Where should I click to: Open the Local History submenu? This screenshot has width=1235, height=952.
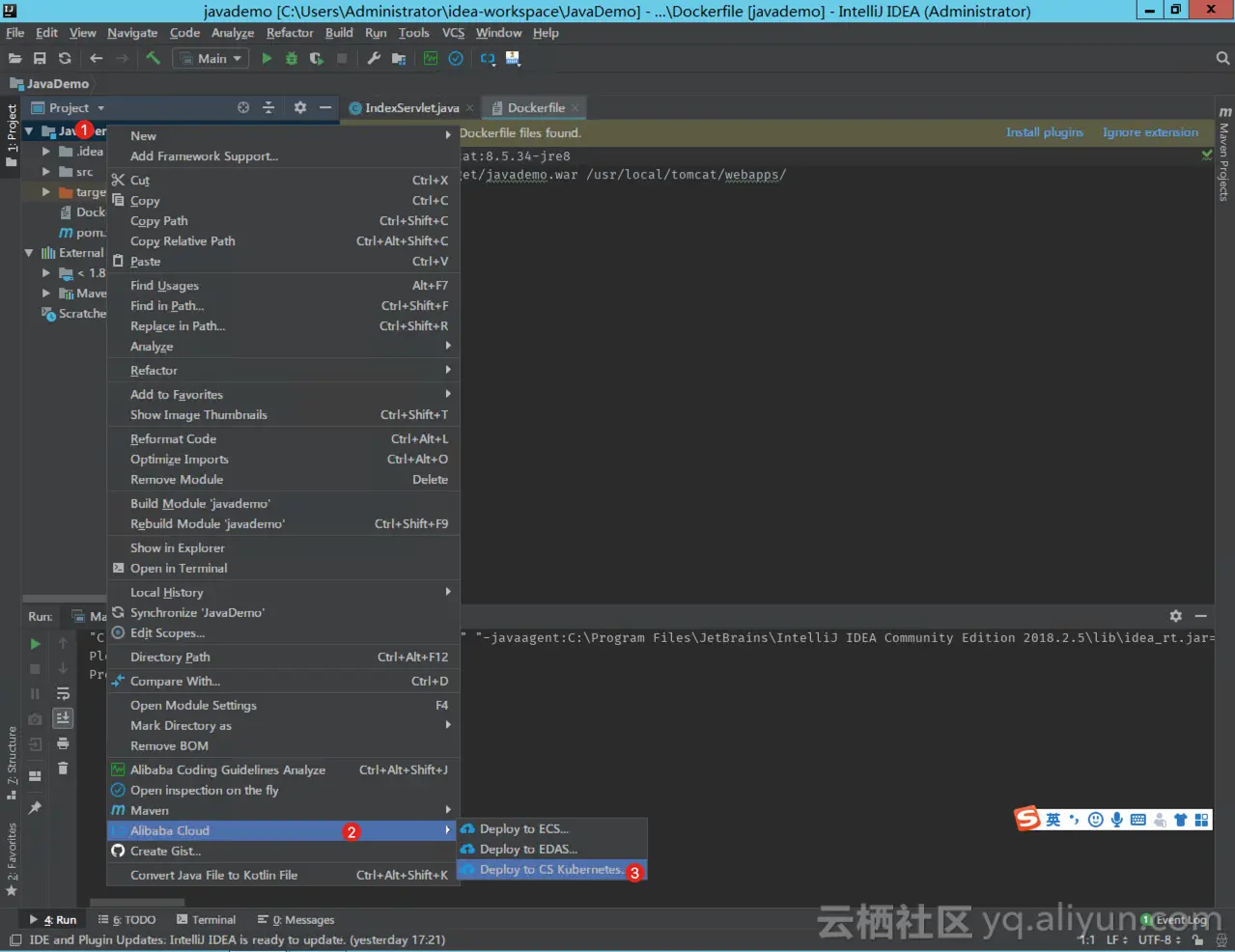(283, 593)
